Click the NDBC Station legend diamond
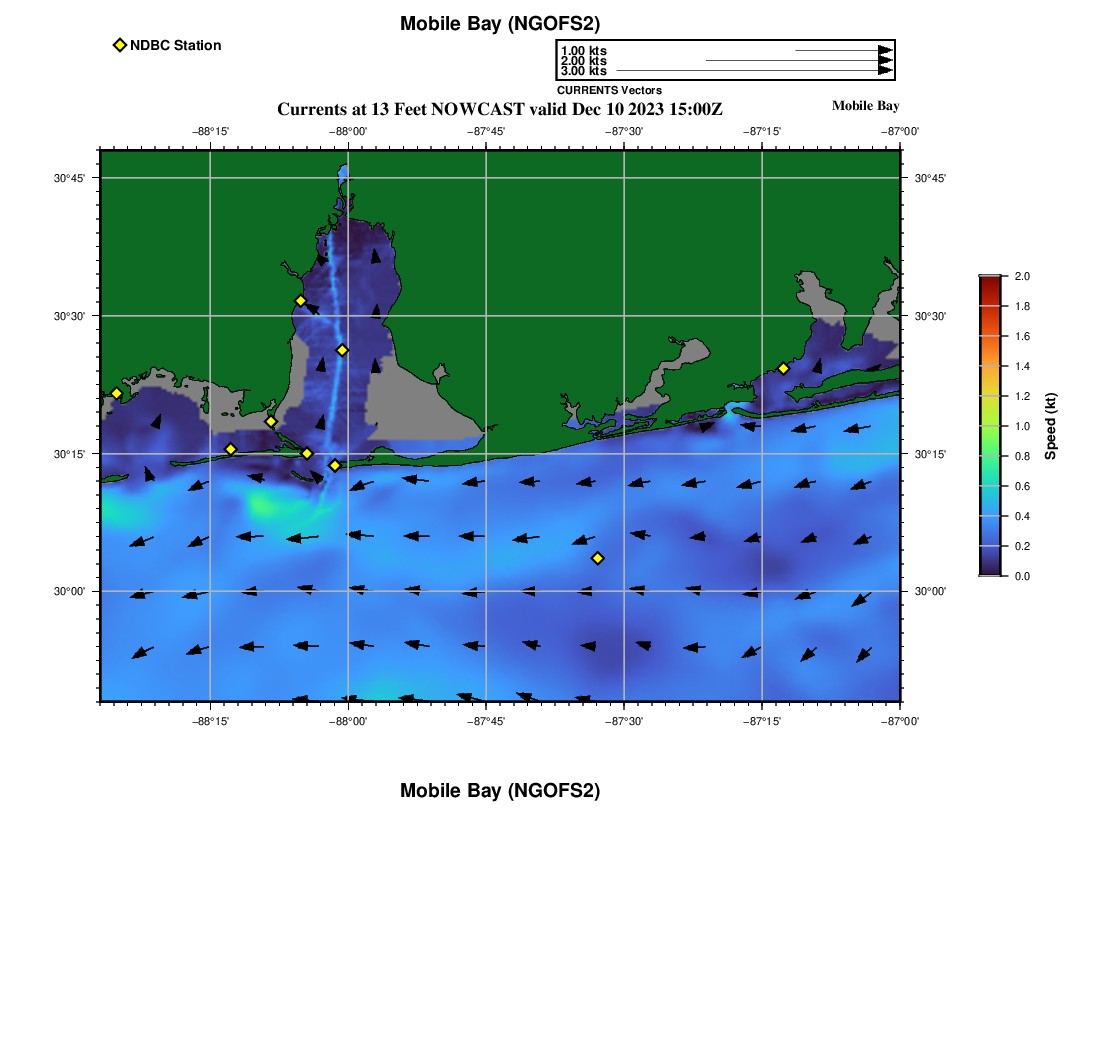The height and width of the screenshot is (1050, 1100). (120, 45)
